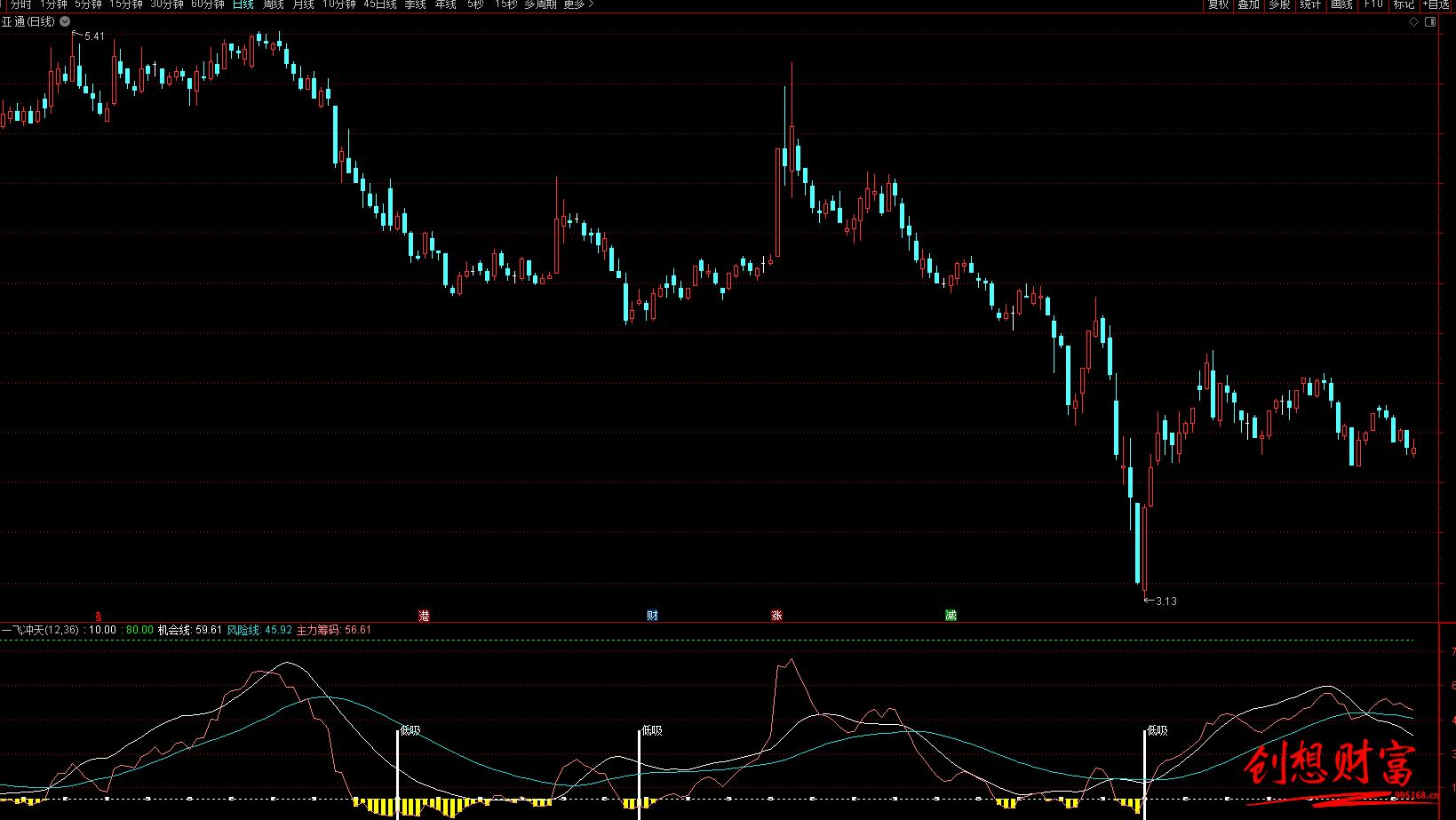Expand the 更多 periods menu
Screen dimensions: 1456x820
click(x=578, y=4)
